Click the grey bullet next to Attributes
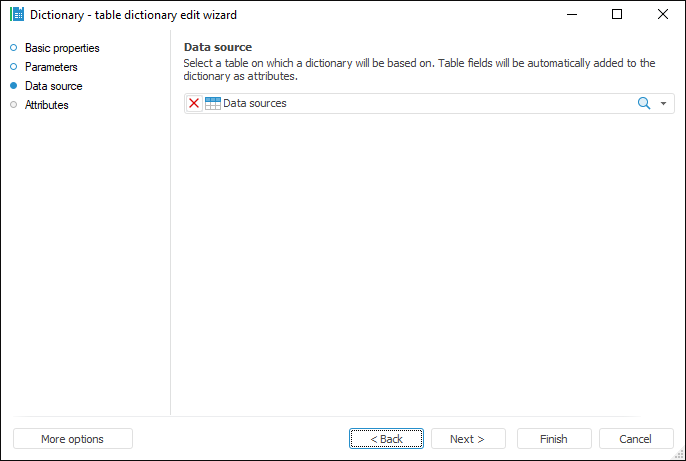The image size is (686, 461). tap(13, 105)
